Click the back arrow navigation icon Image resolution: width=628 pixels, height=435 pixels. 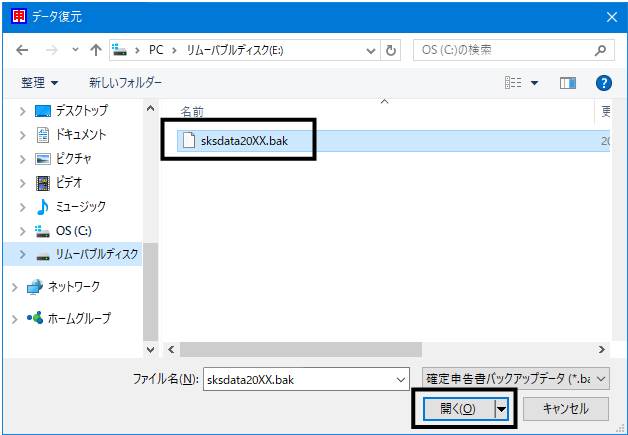(x=22, y=50)
